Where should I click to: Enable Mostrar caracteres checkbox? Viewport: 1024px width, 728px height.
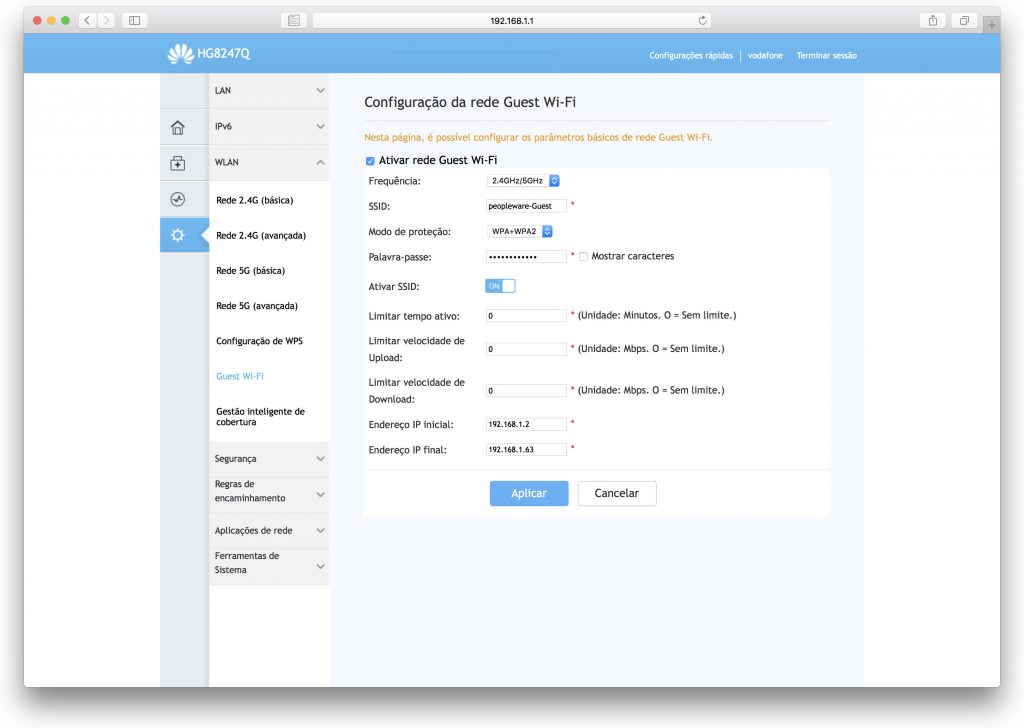point(583,257)
